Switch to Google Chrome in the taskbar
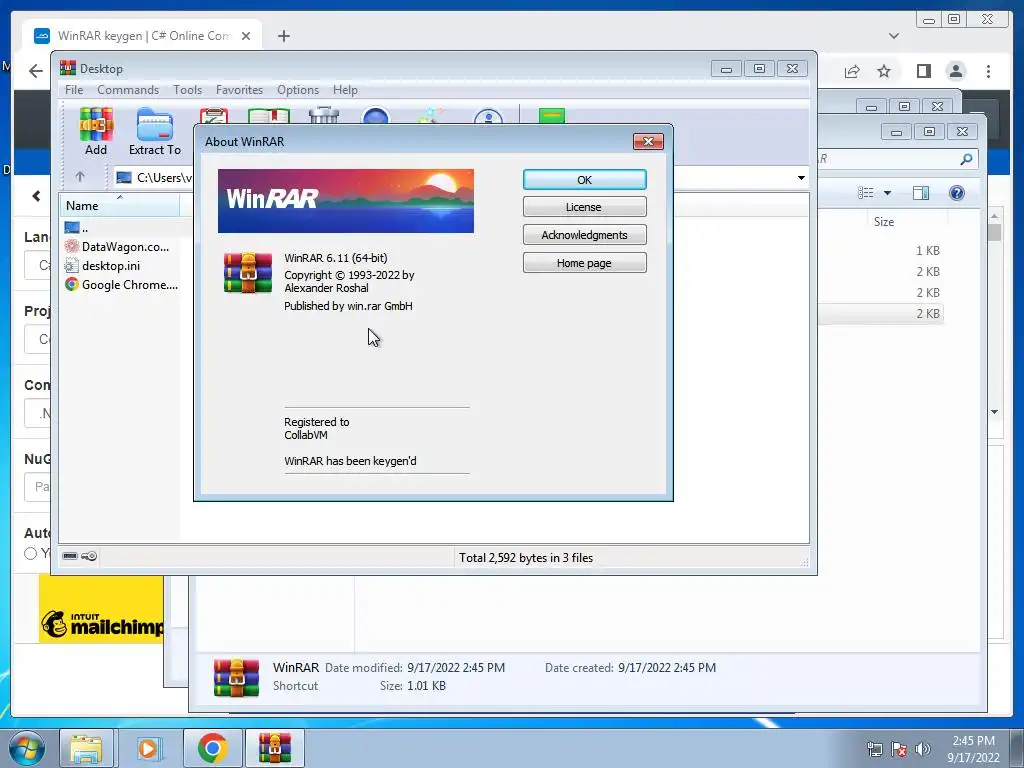The width and height of the screenshot is (1024, 768). coord(212,748)
